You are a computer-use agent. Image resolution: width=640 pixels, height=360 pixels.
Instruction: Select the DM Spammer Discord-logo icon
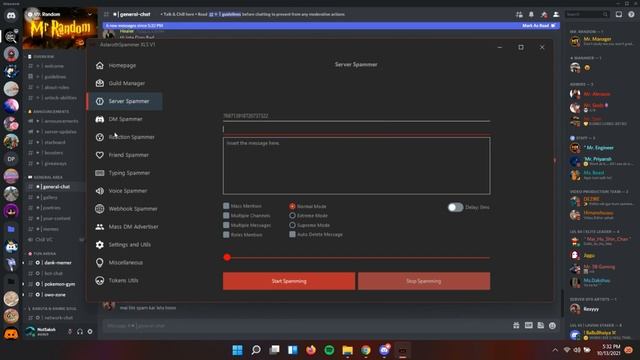coord(100,119)
